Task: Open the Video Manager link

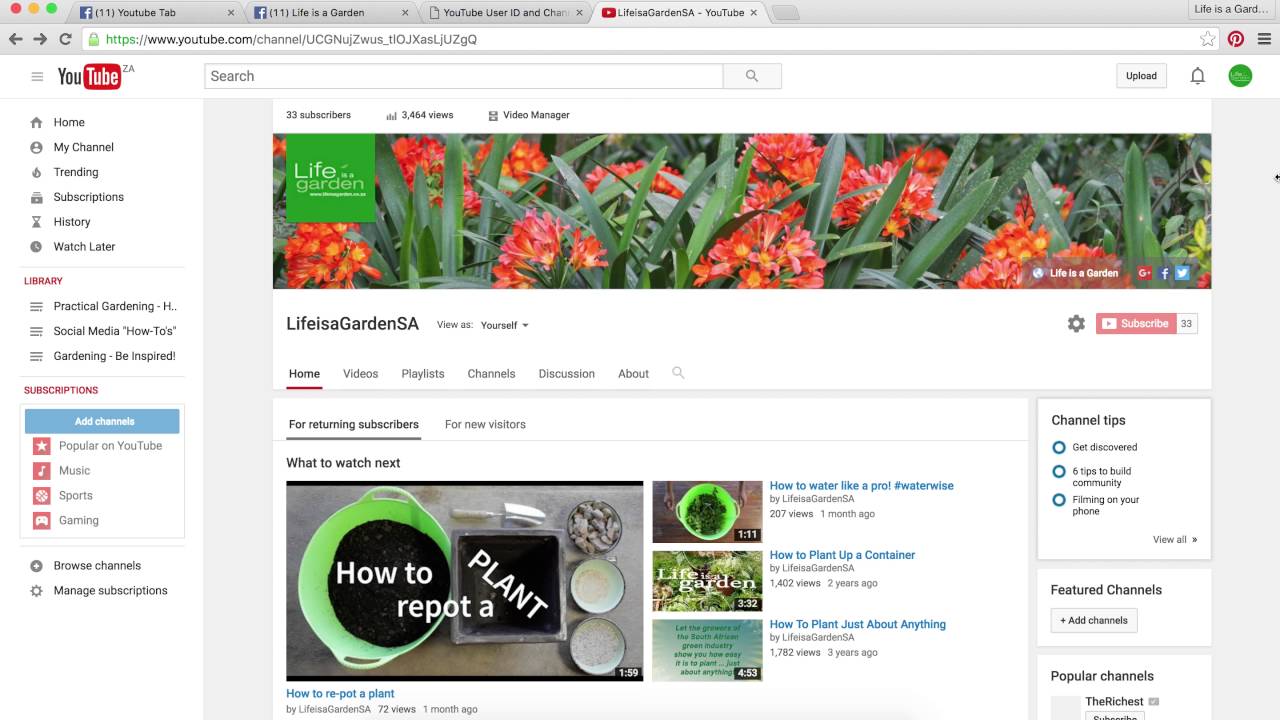Action: pos(529,115)
